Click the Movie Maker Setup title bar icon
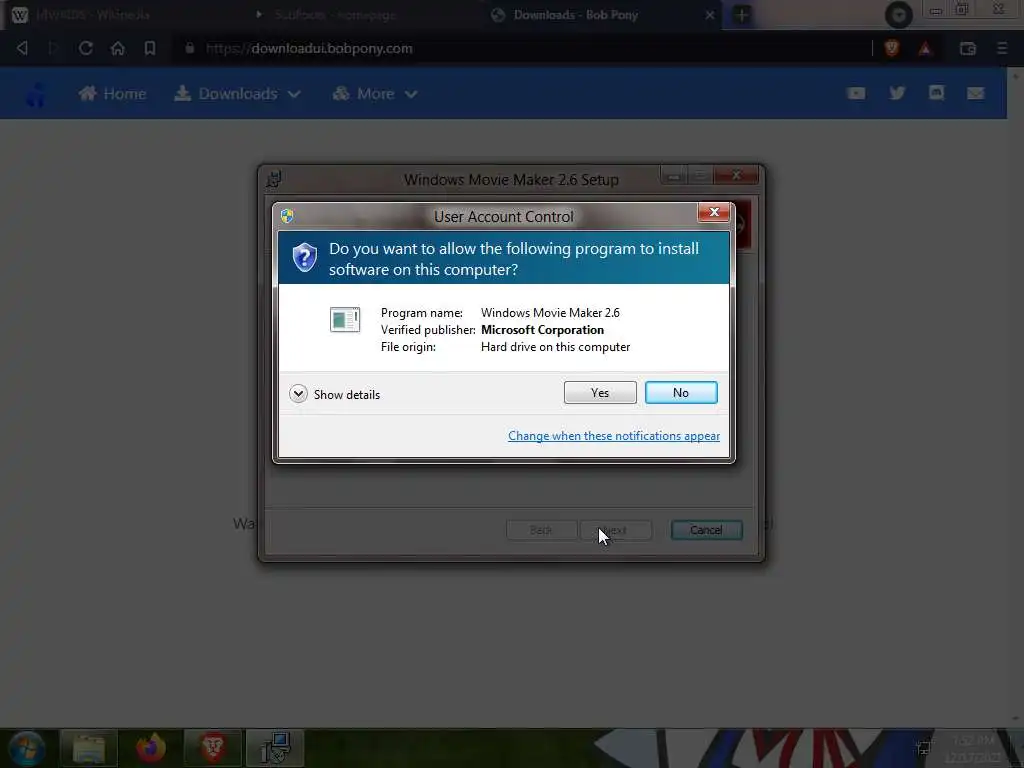 tap(274, 178)
